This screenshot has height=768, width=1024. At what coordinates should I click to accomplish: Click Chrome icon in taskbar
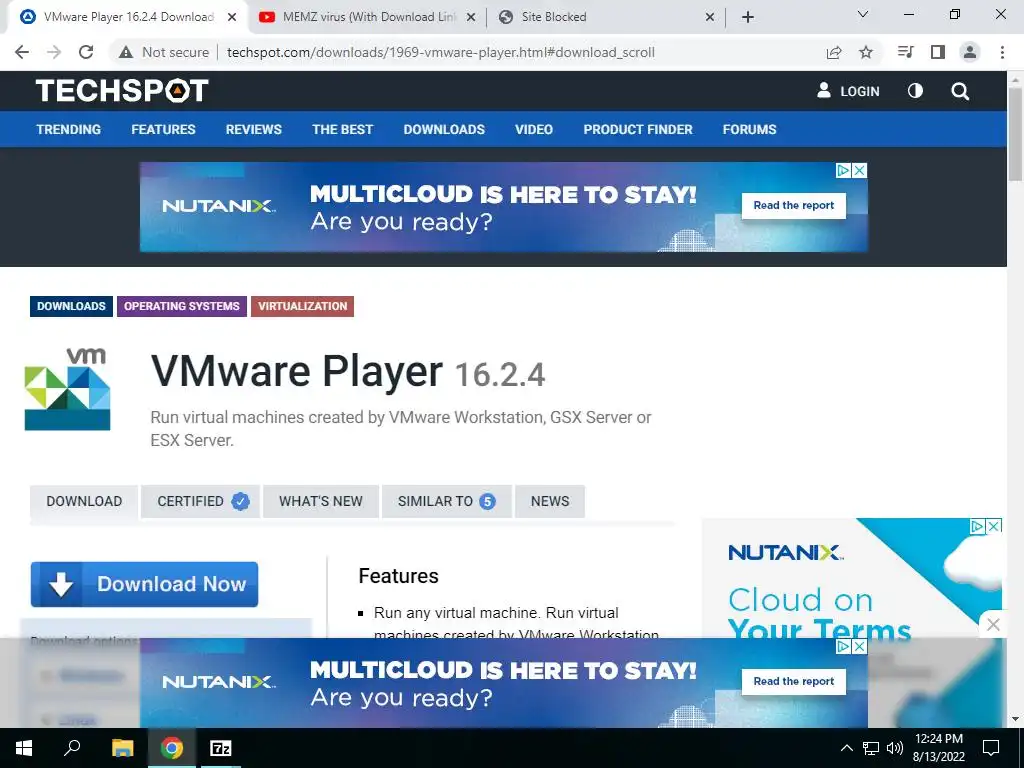point(172,748)
